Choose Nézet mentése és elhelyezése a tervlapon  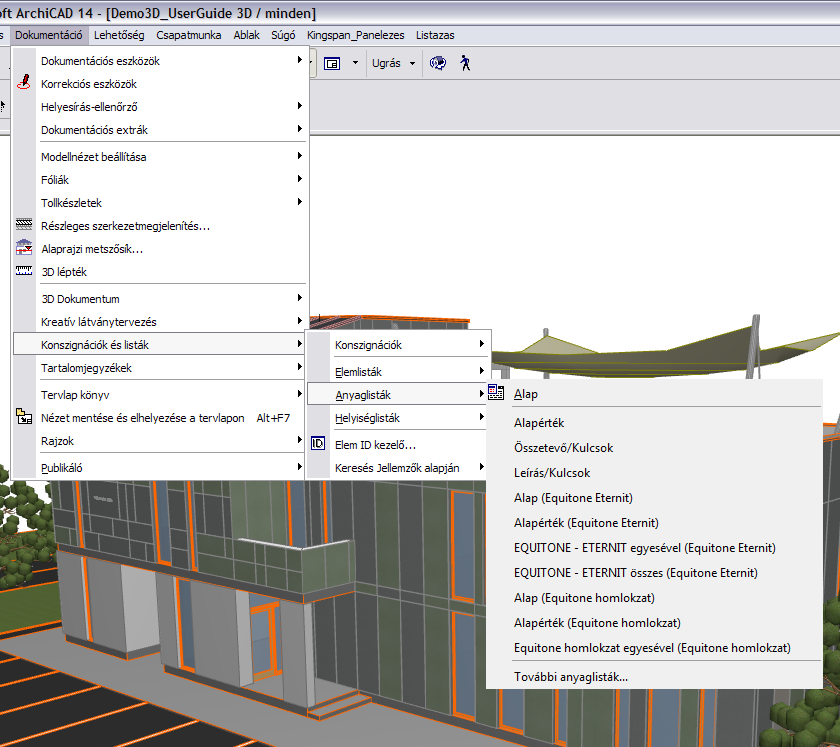pyautogui.click(x=159, y=418)
